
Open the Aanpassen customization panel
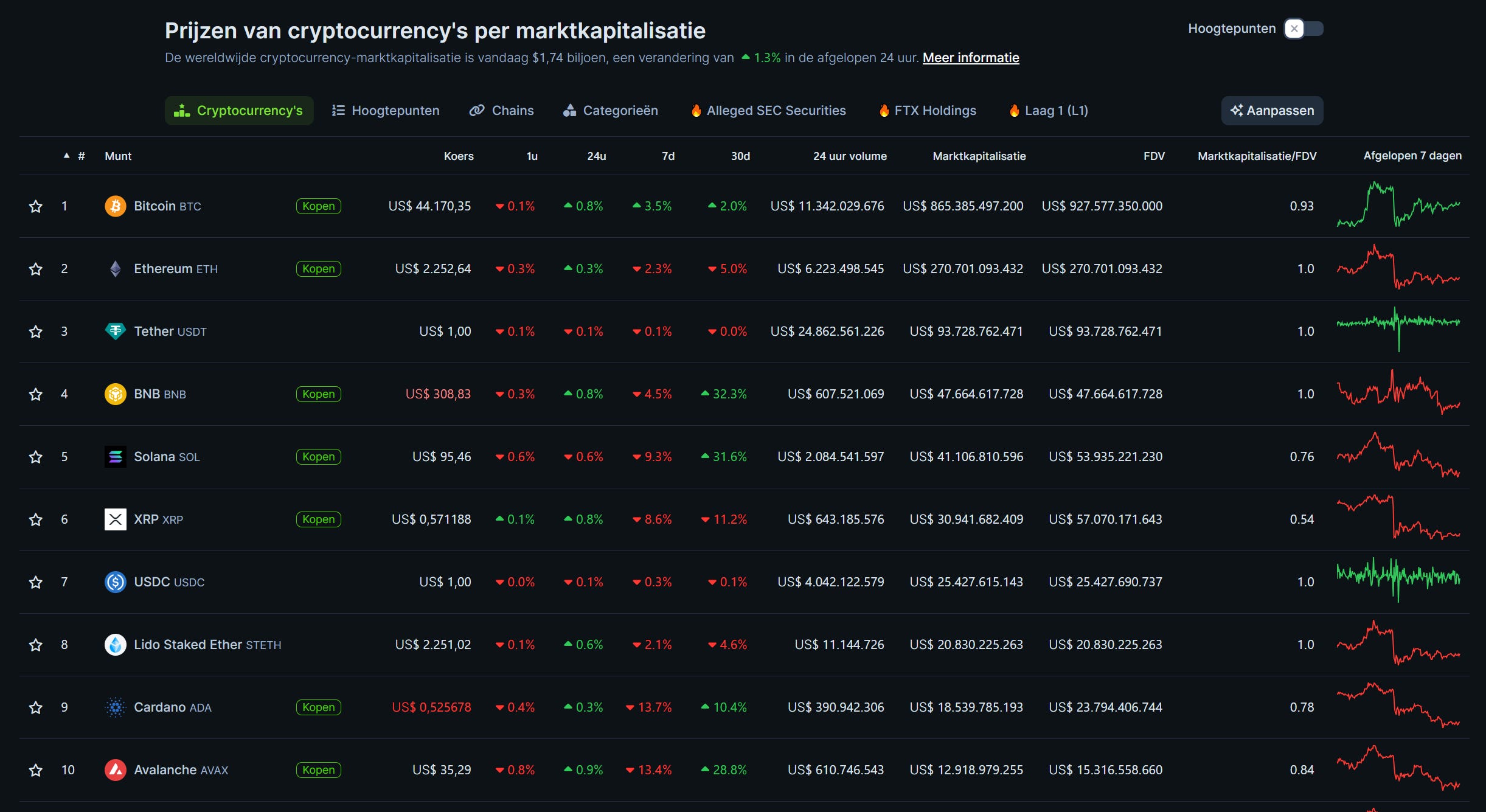pos(1271,110)
